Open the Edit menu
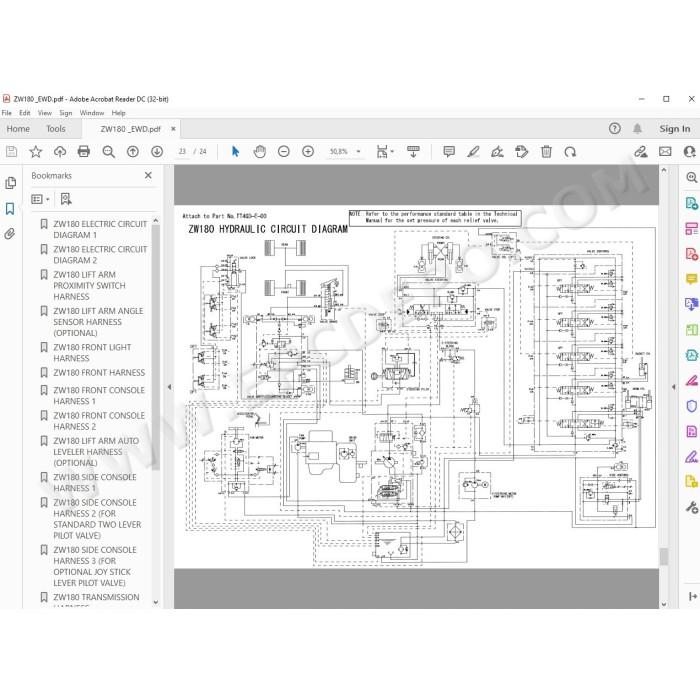The image size is (700, 700). pyautogui.click(x=25, y=113)
